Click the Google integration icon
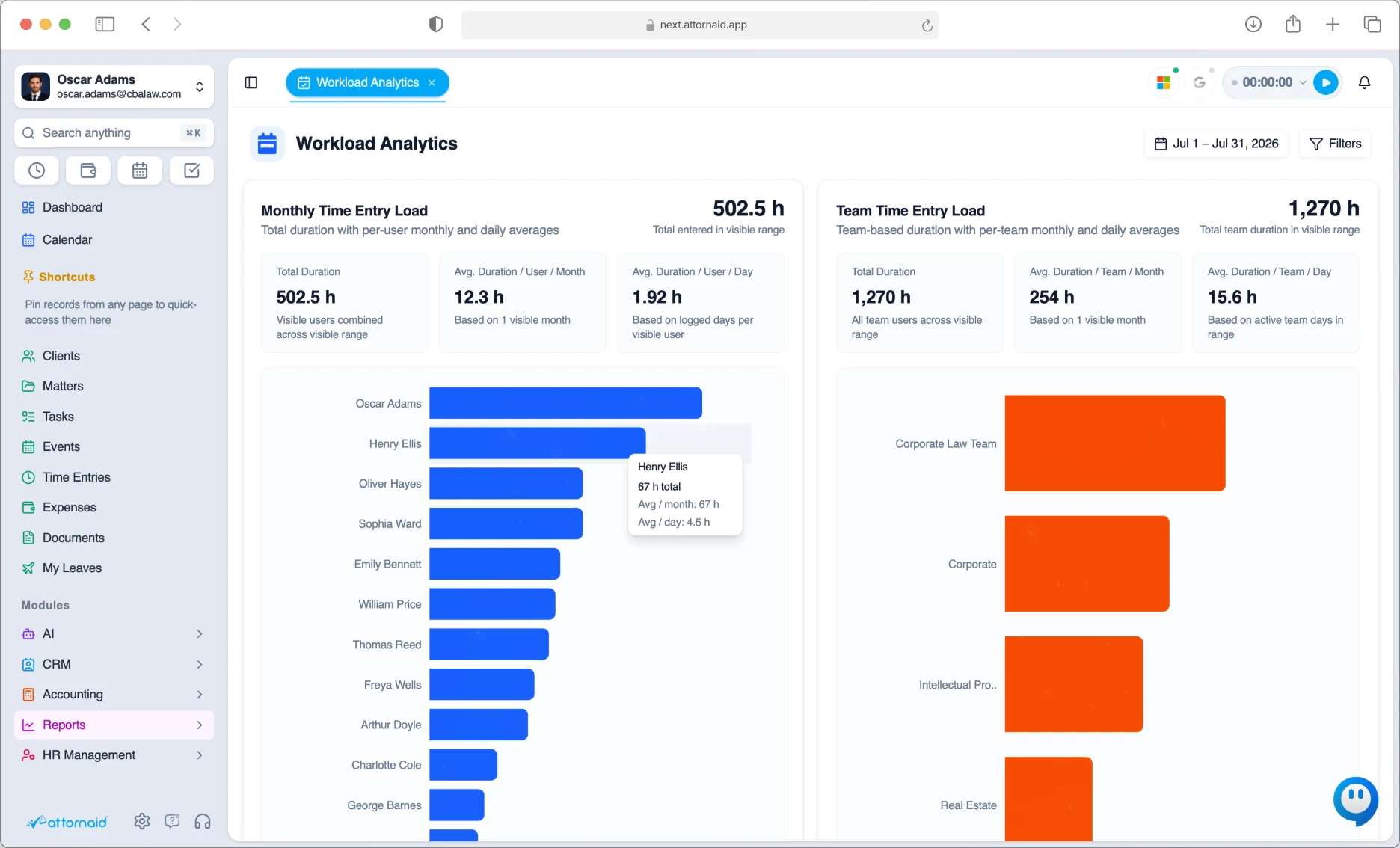This screenshot has width=1400, height=848. tap(1200, 82)
